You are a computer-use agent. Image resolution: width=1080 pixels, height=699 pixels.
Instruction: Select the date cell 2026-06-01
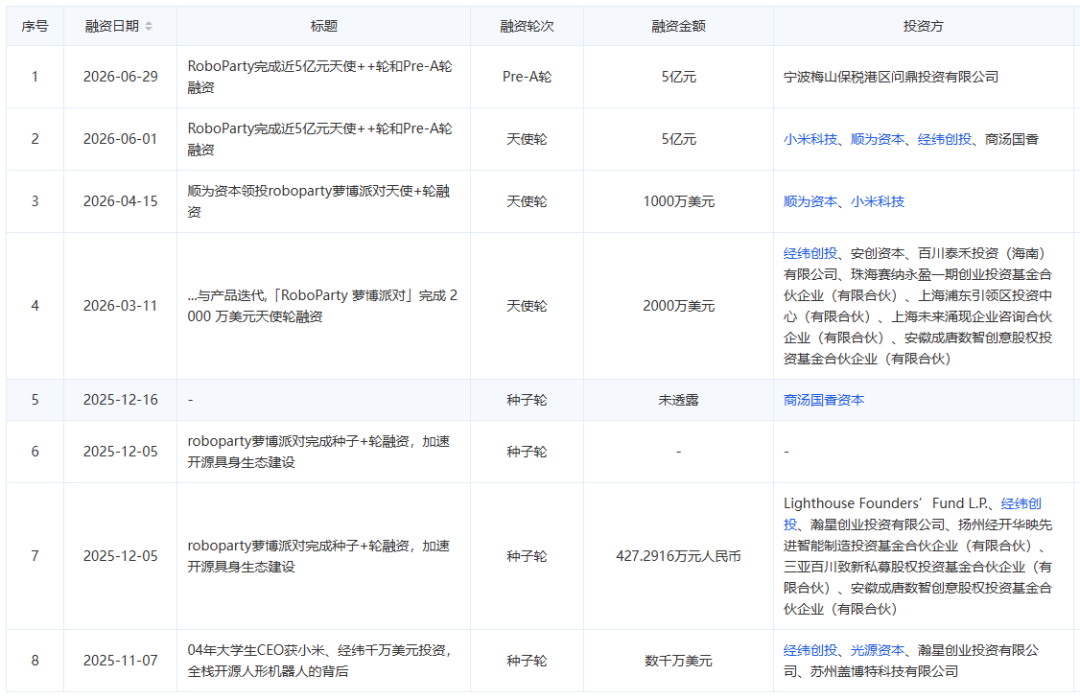point(121,139)
